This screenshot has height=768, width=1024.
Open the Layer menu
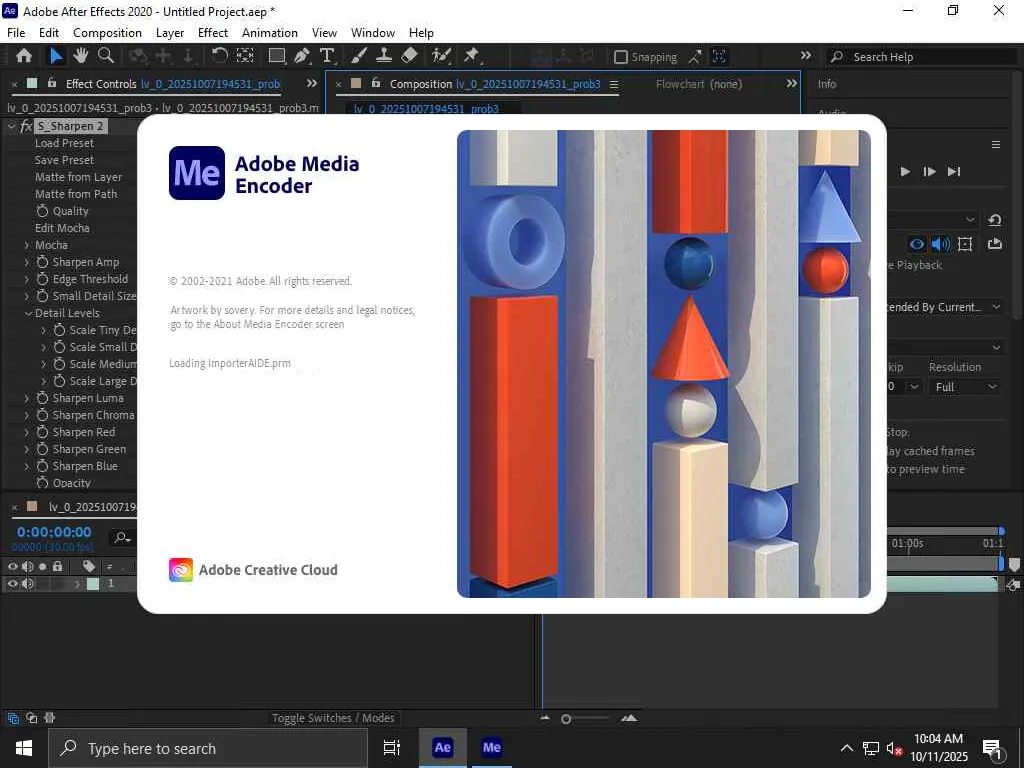[x=170, y=33]
